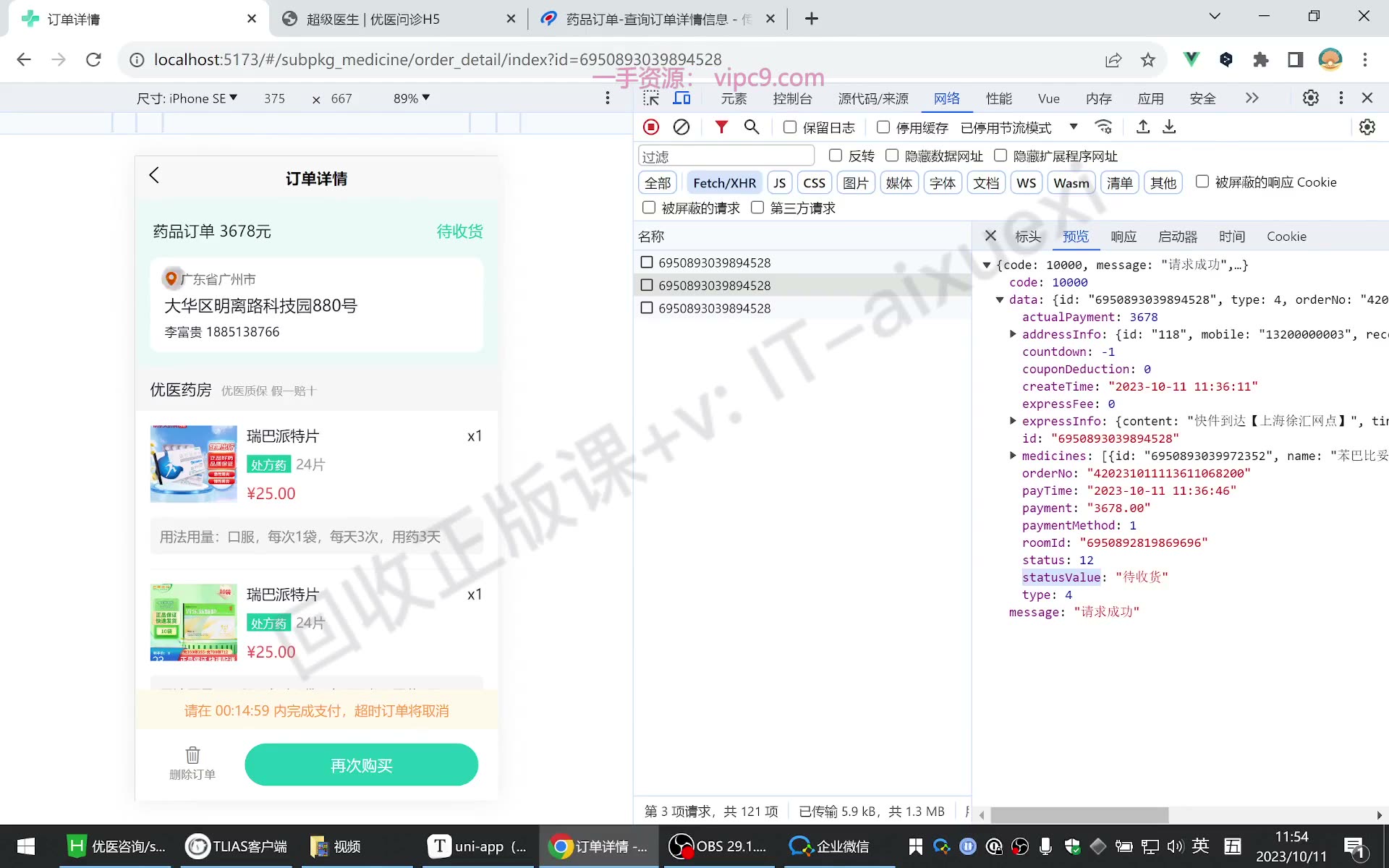Select the Fetch/XHR filter button
Screen dimensions: 1389x868
click(x=724, y=183)
